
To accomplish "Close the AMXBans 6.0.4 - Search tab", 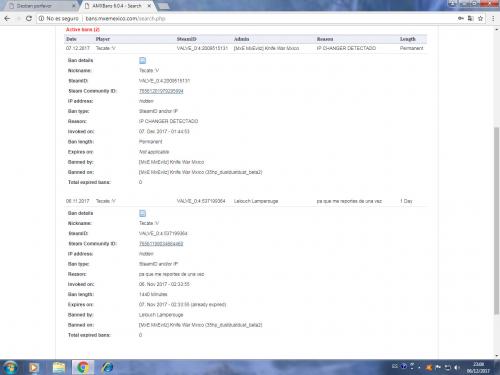I will pyautogui.click(x=149, y=6).
